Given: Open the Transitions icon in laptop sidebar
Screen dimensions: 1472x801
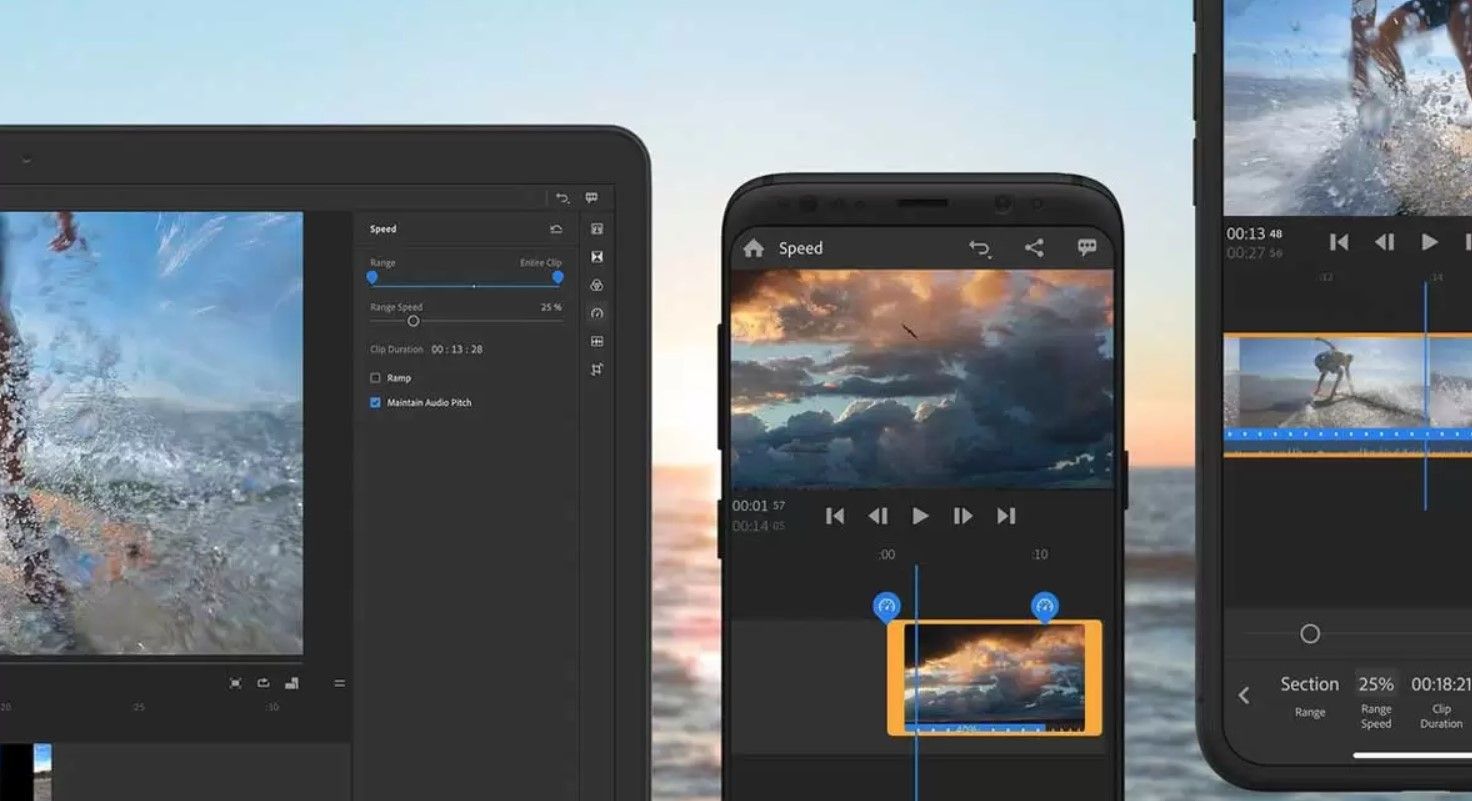Looking at the screenshot, I should pos(597,257).
